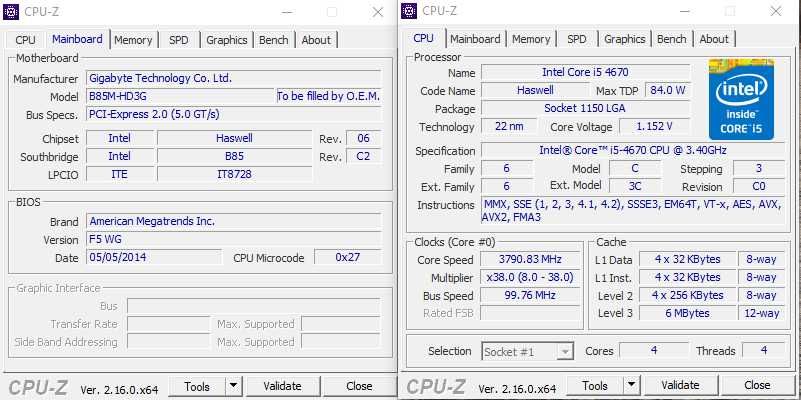Click Validate button in left window

pyautogui.click(x=282, y=386)
